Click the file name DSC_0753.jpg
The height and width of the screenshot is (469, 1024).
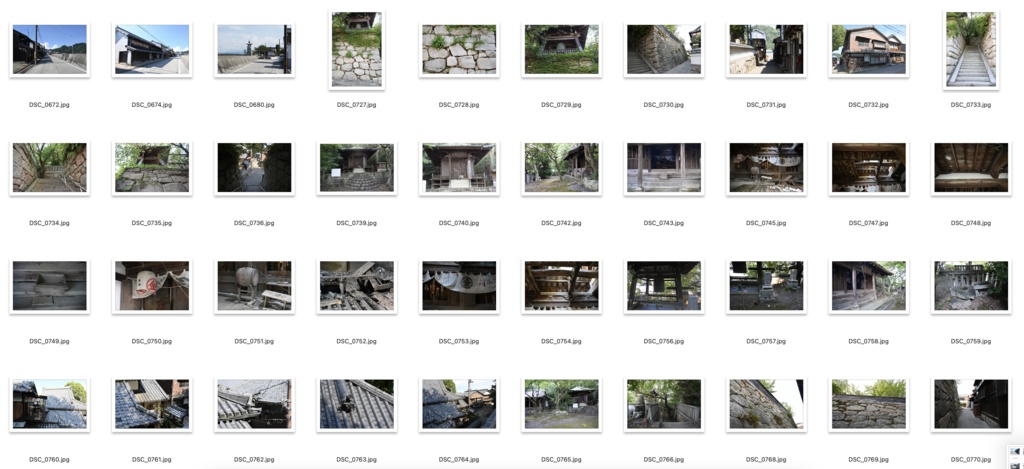pyautogui.click(x=459, y=341)
